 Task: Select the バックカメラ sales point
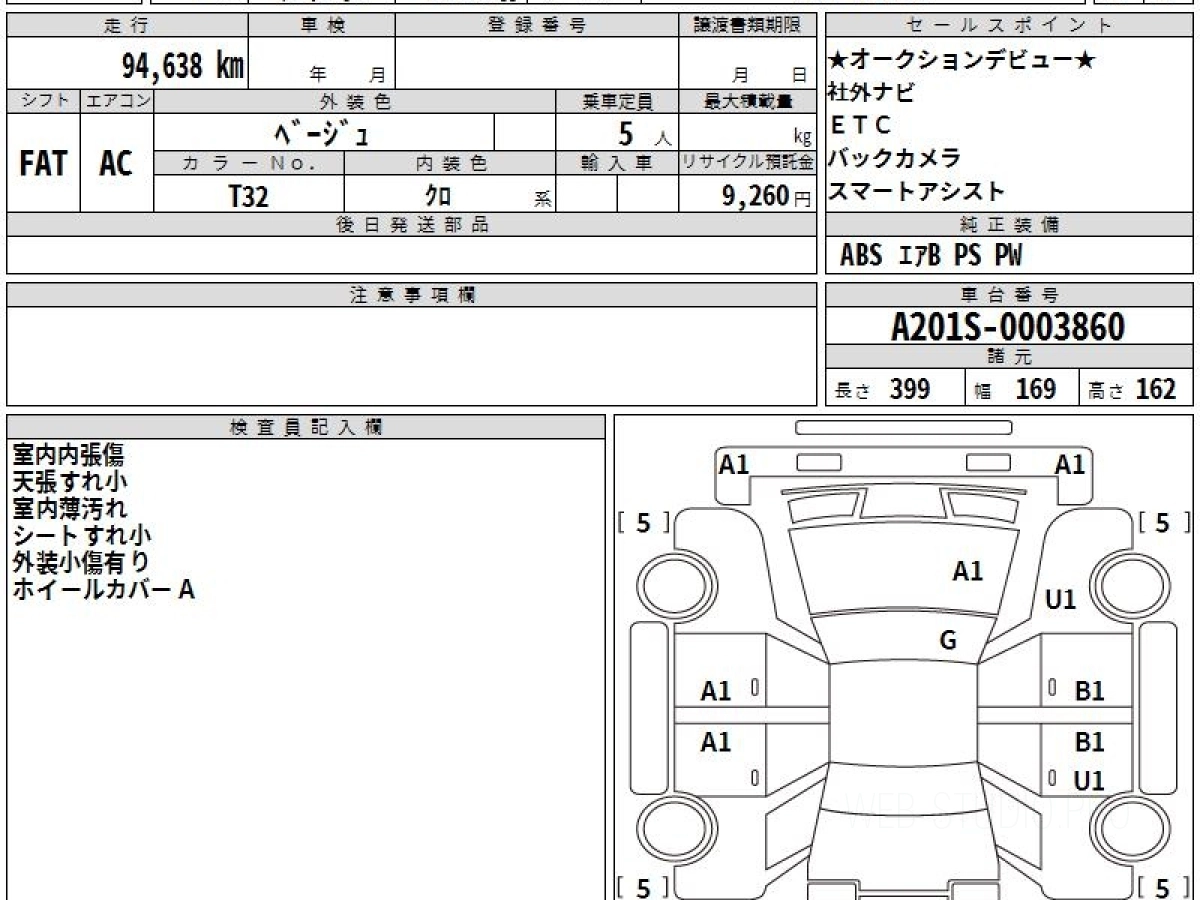click(x=895, y=158)
